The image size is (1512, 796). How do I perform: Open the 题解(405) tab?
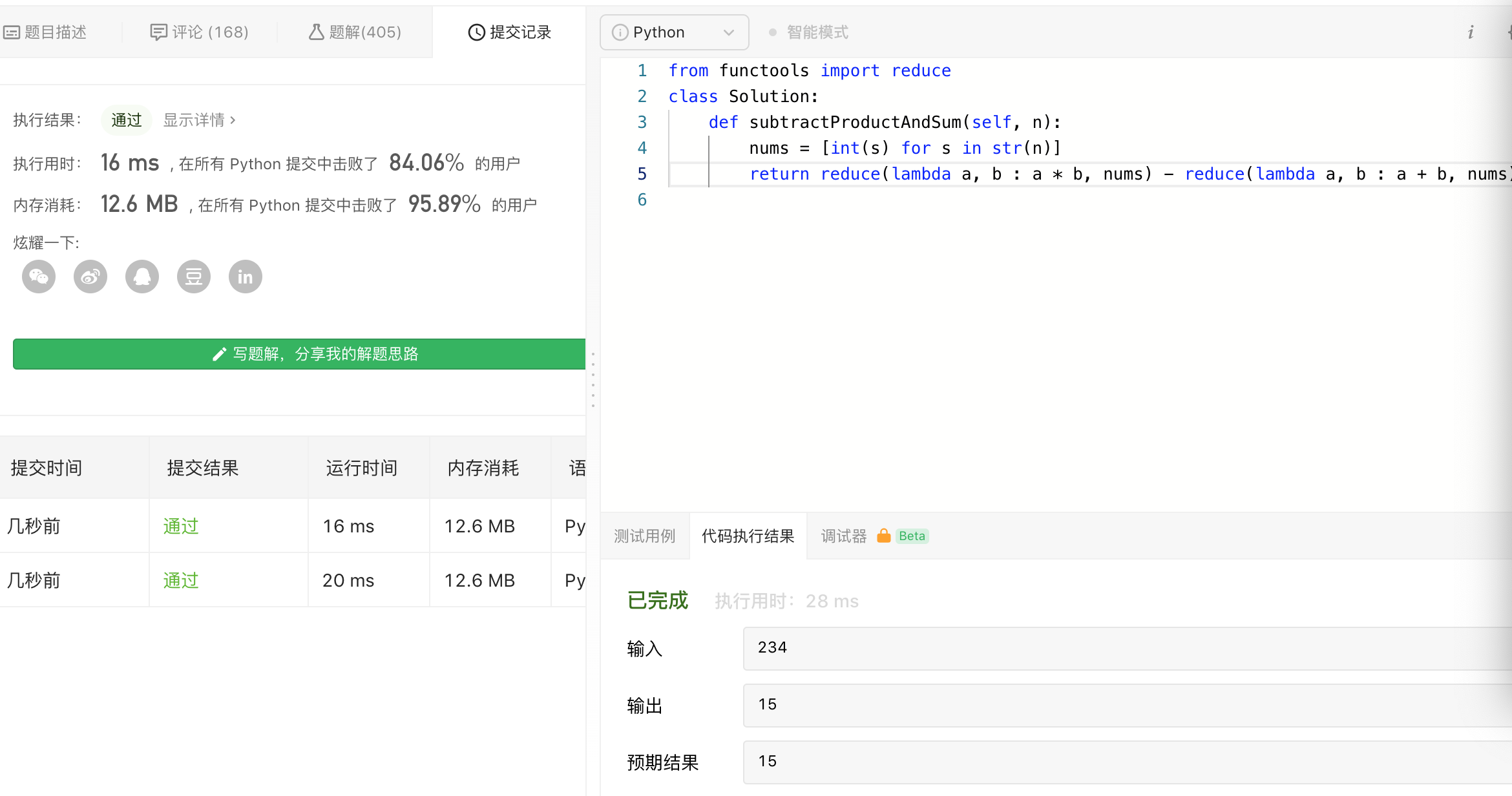click(x=355, y=32)
